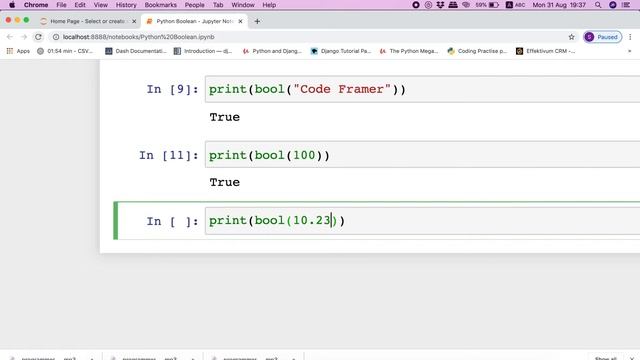Click the active cell with bool(10.23)
640x360 pixels.
click(x=422, y=221)
